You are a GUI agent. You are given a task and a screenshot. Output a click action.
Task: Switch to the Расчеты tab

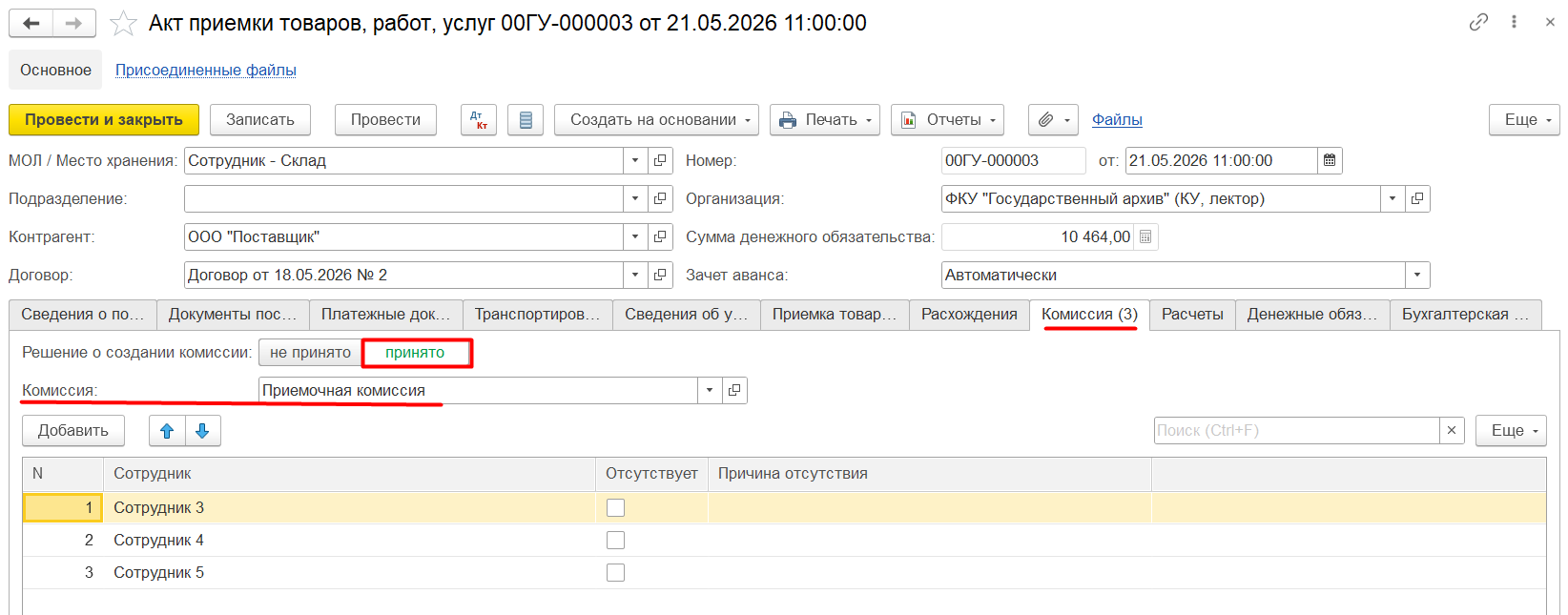(1192, 315)
